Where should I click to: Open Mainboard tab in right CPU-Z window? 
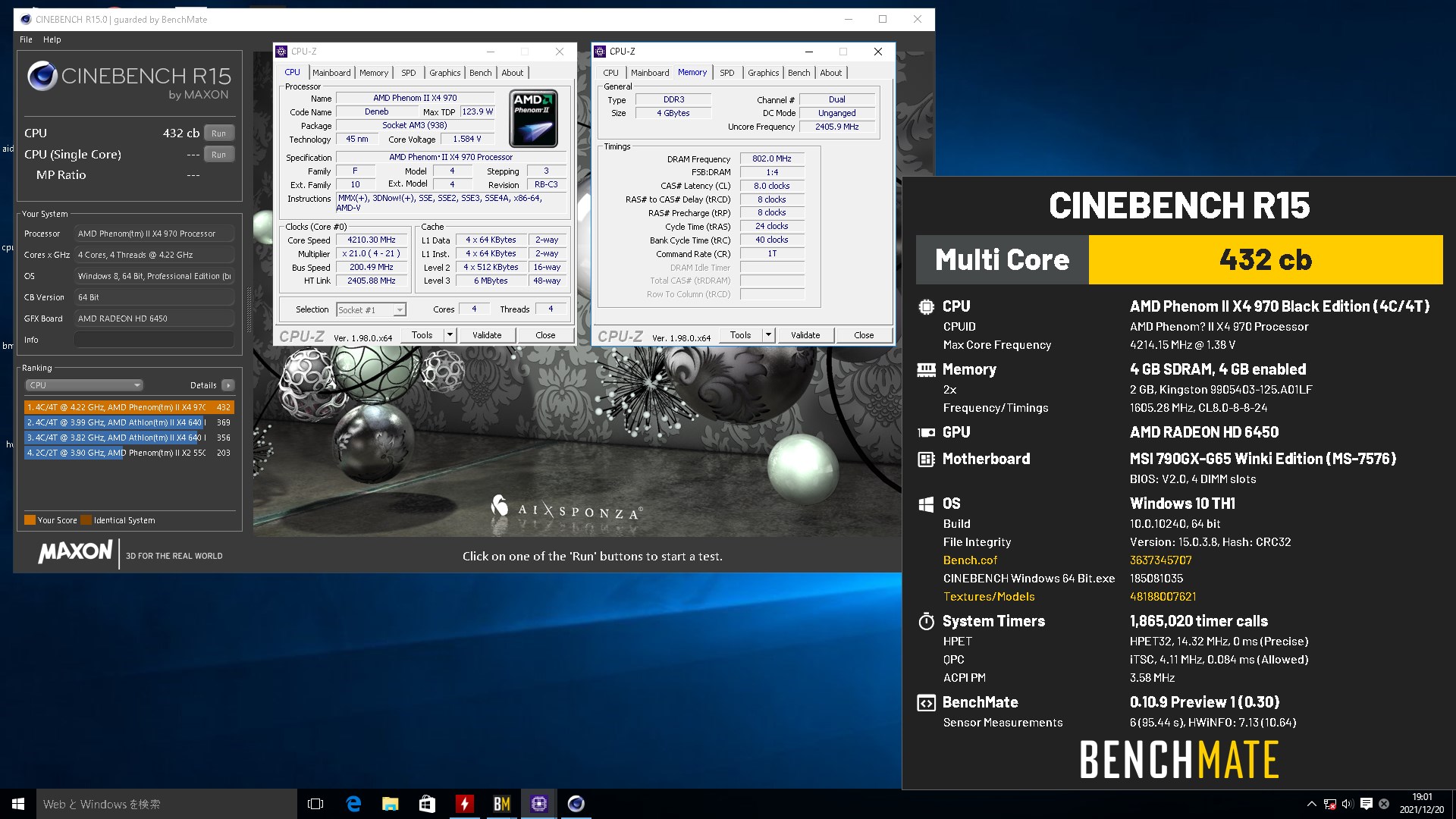click(650, 73)
